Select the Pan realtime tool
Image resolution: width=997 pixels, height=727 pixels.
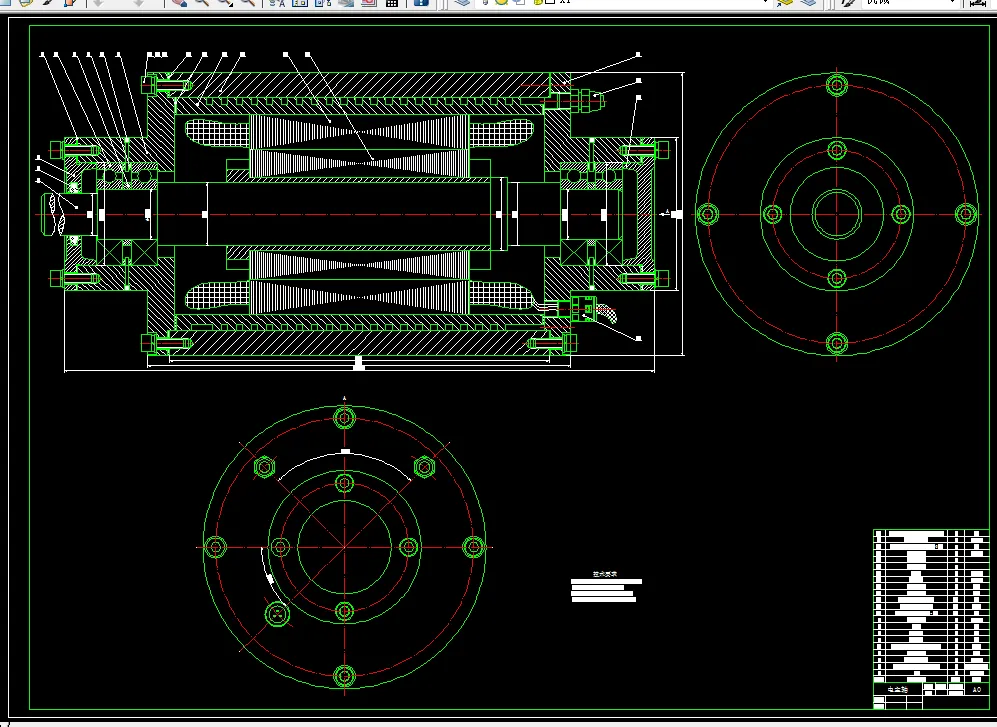179,3
